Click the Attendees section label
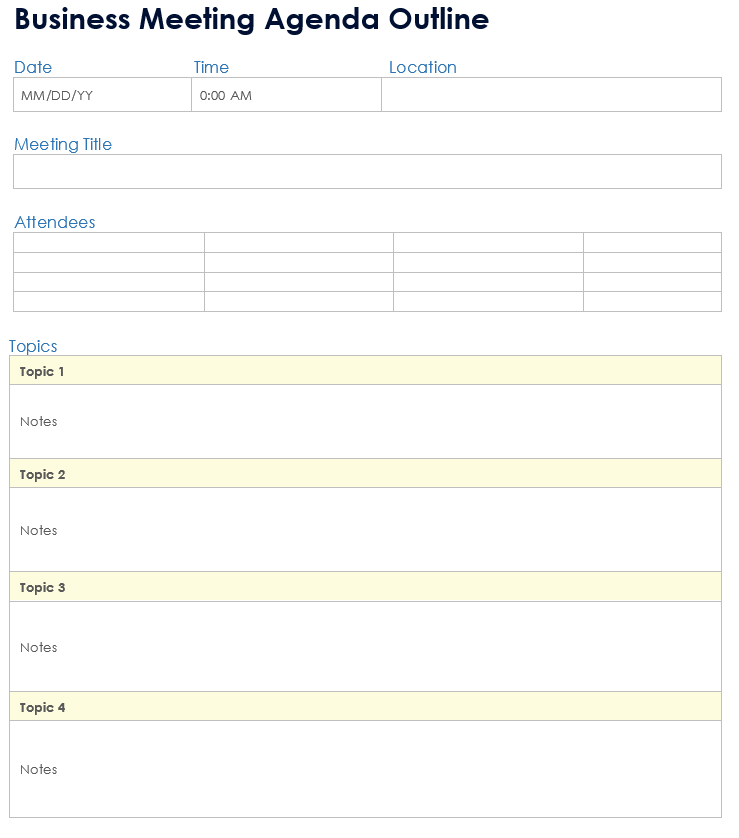 [55, 222]
